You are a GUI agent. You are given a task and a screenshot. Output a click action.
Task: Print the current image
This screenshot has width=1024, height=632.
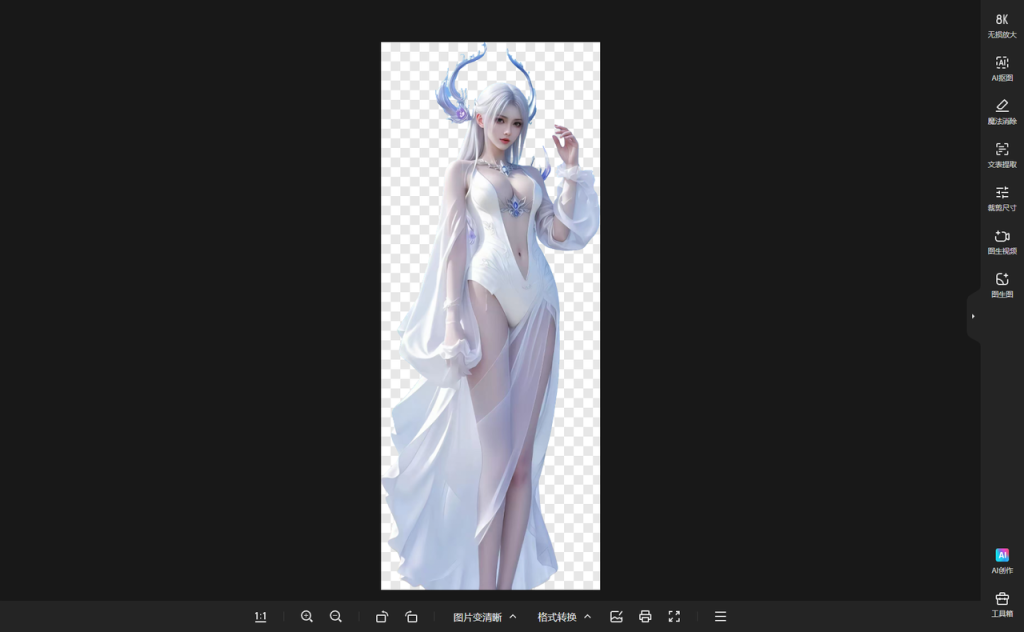(x=645, y=616)
